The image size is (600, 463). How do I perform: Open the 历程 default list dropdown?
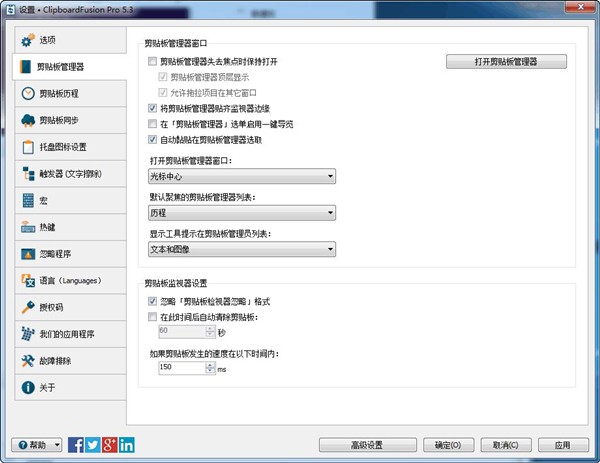[242, 213]
